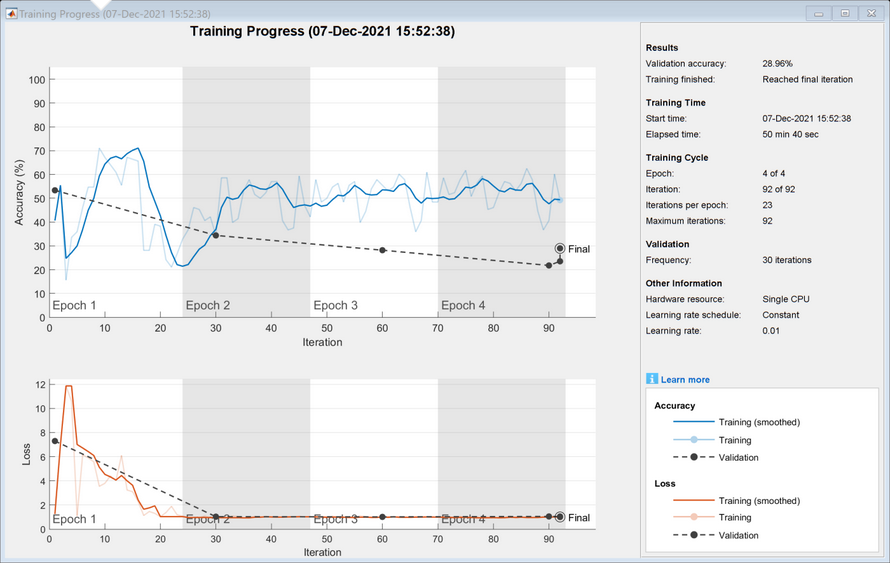Click the Validation legend marker under Loss
Image resolution: width=890 pixels, height=563 pixels.
[x=694, y=535]
